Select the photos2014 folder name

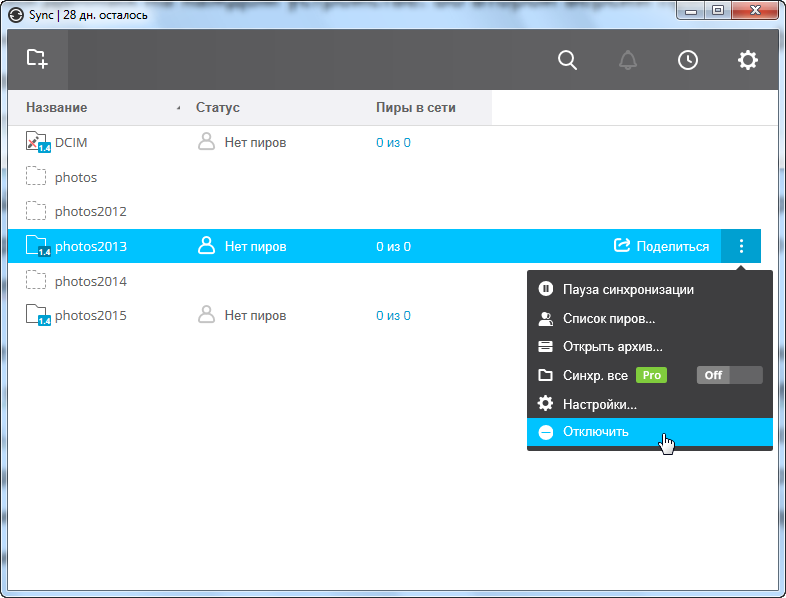click(91, 281)
